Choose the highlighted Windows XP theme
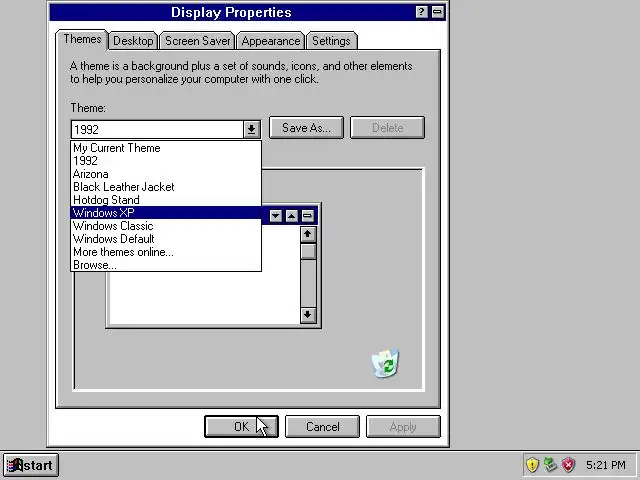Screen dimensions: 640x480 pyautogui.click(x=166, y=213)
